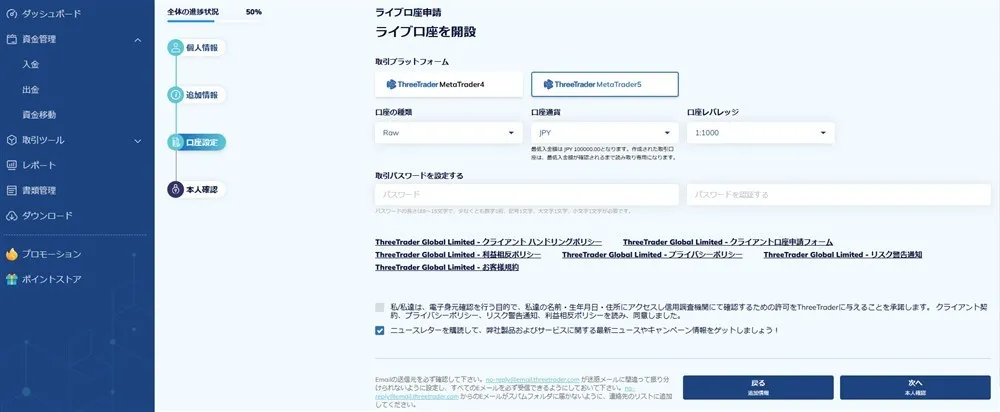Click the 口座設定 step icon
Image resolution: width=1000 pixels, height=412 pixels.
[175, 142]
